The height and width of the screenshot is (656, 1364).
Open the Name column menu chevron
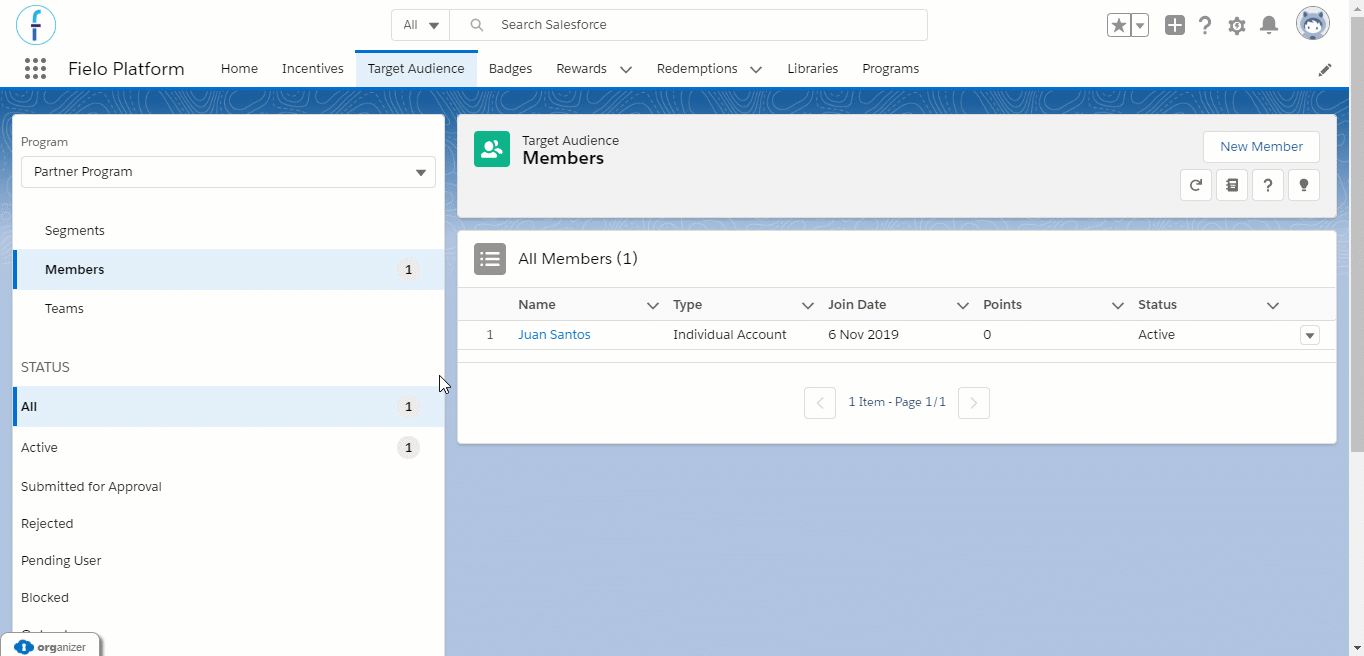point(653,305)
